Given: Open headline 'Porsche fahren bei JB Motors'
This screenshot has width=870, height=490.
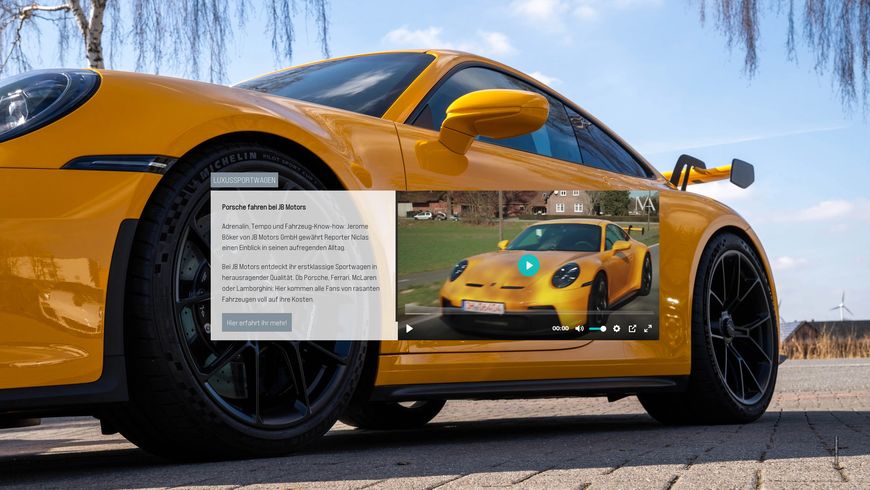Looking at the screenshot, I should coord(264,207).
